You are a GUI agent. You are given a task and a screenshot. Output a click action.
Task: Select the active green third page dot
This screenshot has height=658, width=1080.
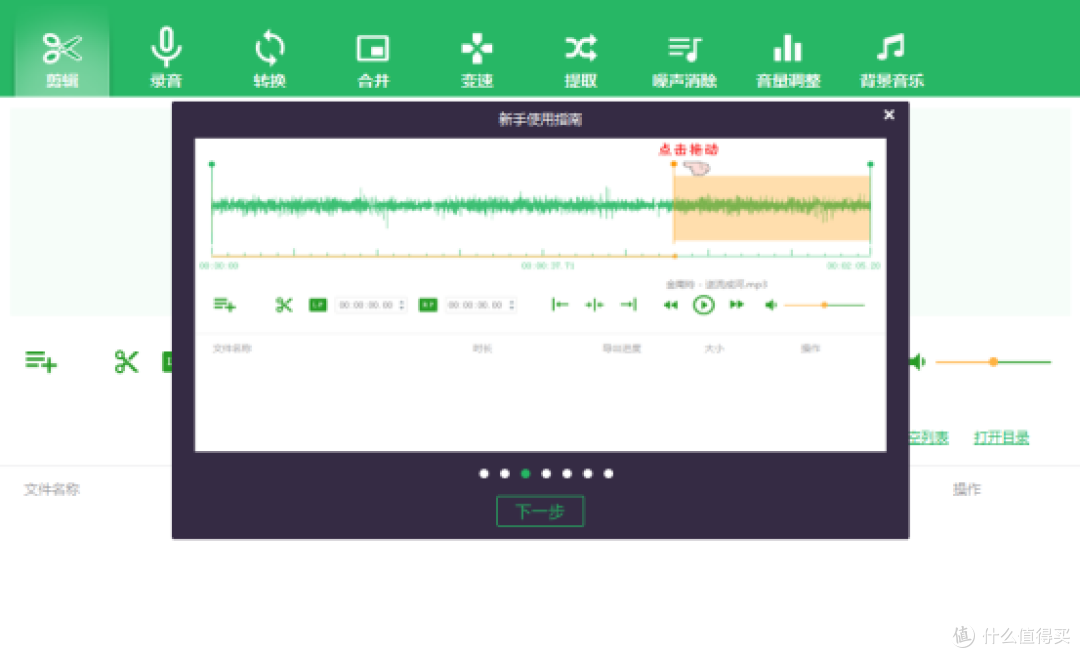(x=526, y=473)
